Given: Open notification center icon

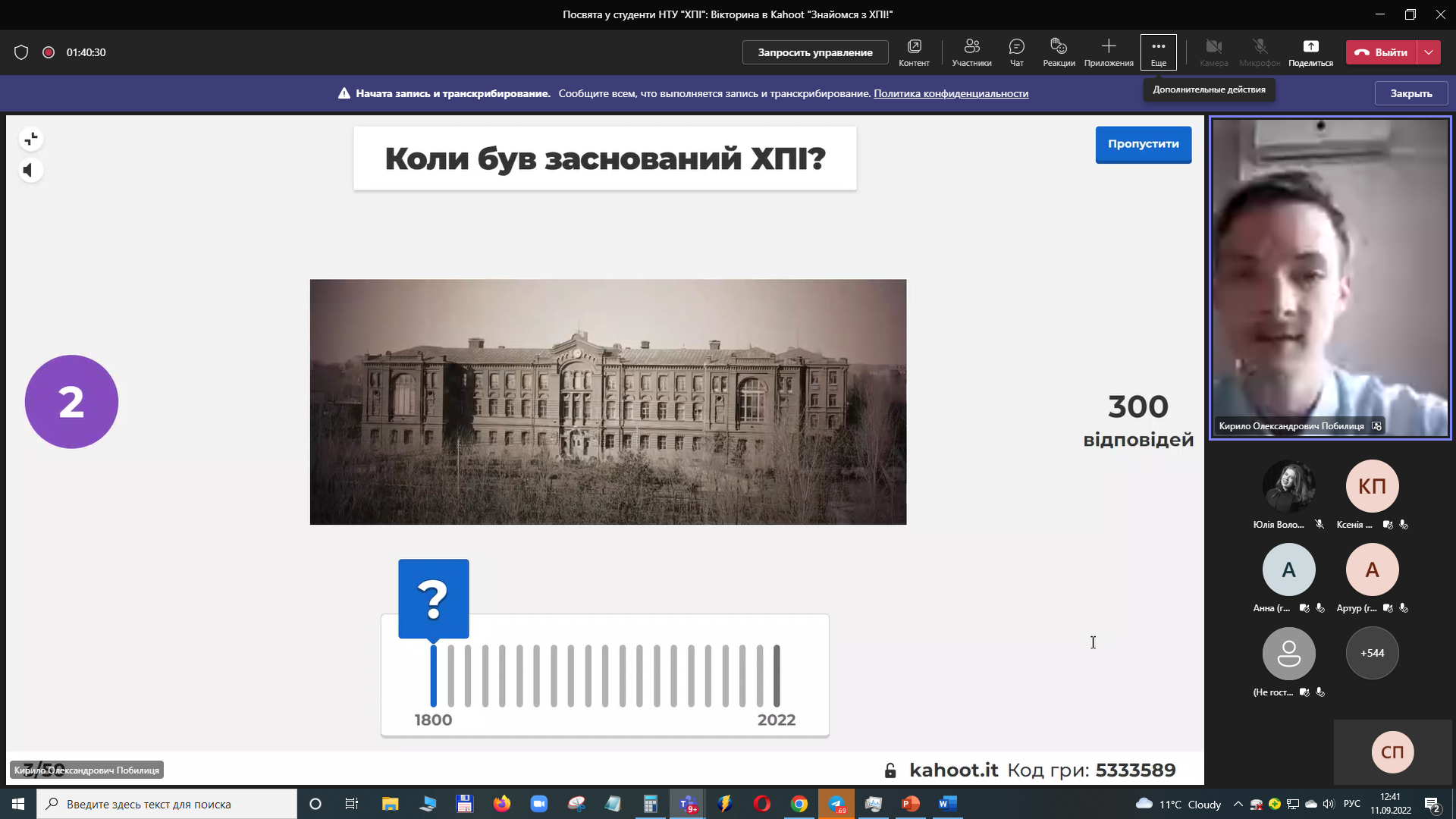Looking at the screenshot, I should pyautogui.click(x=1432, y=804).
